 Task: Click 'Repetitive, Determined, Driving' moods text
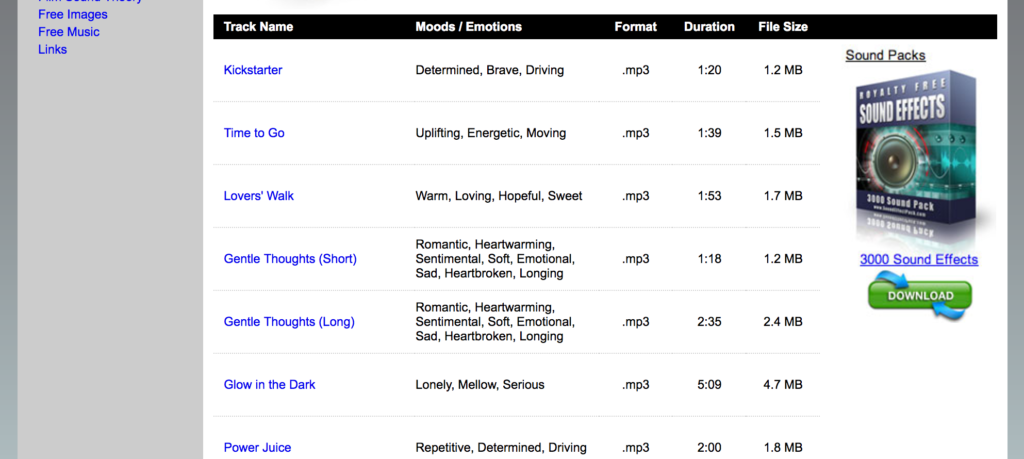point(501,447)
